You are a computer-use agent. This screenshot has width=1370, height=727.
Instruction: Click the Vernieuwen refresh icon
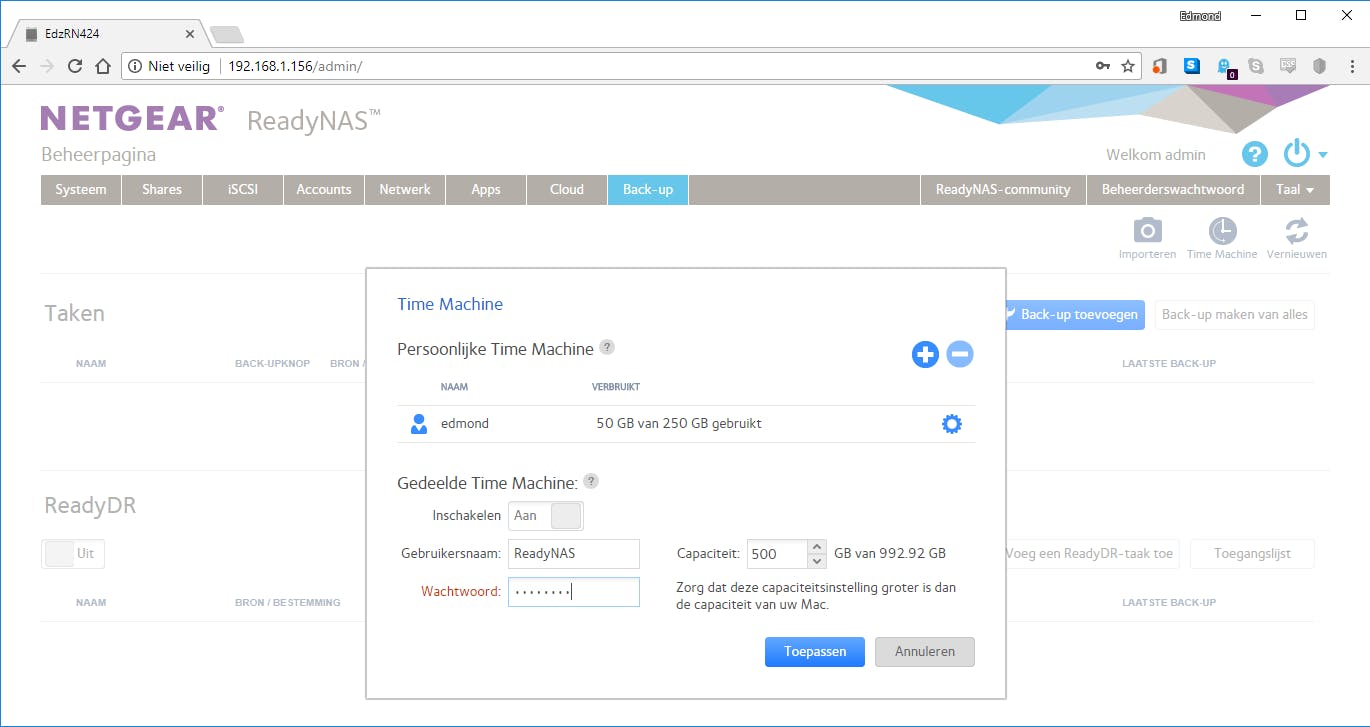click(x=1296, y=231)
